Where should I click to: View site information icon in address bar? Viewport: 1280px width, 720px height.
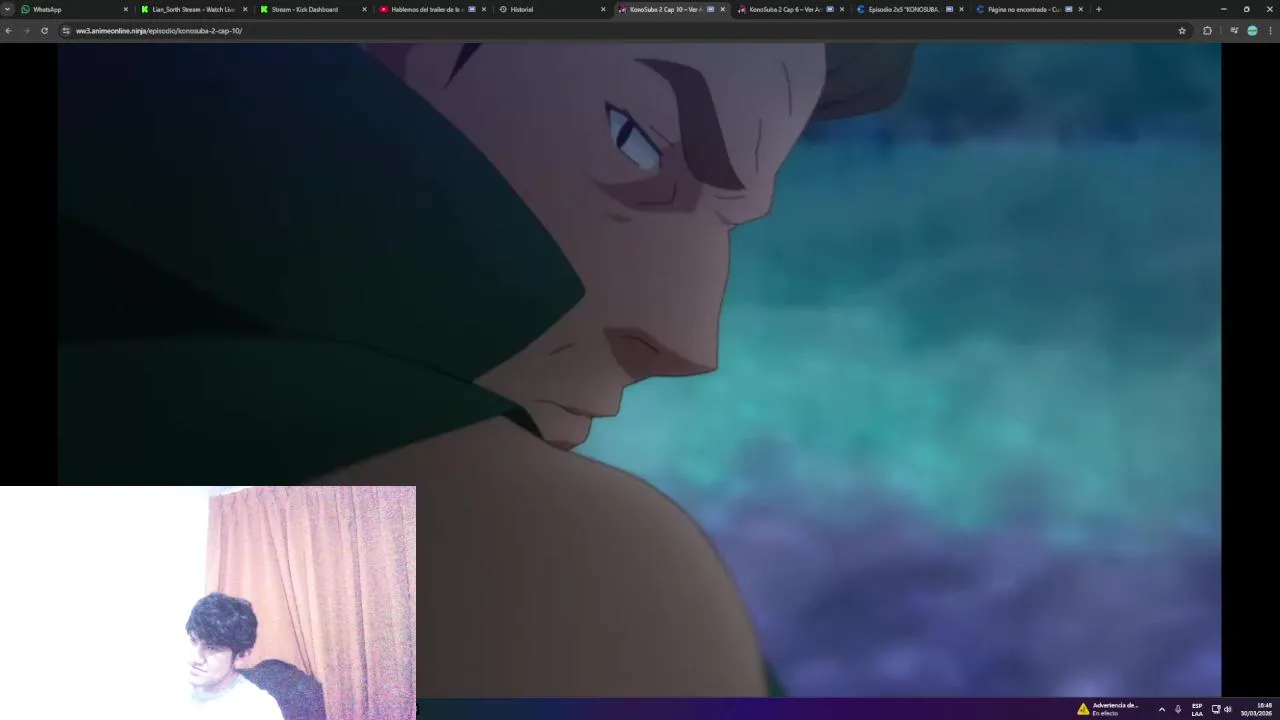(x=66, y=31)
